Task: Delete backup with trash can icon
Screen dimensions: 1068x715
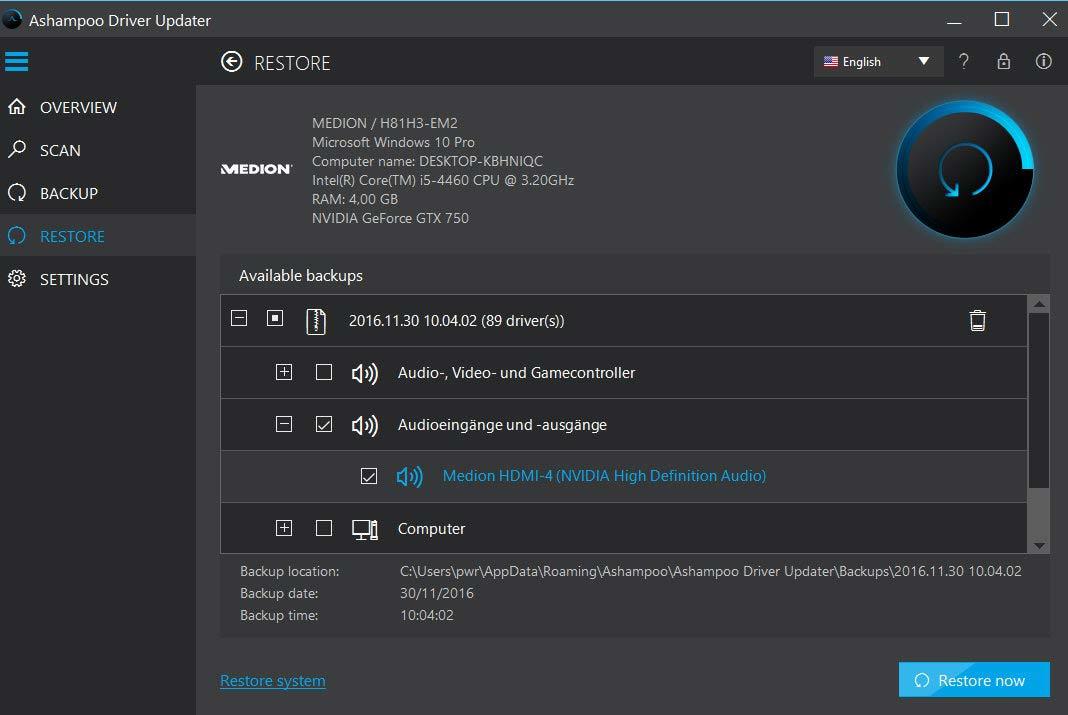Action: [977, 320]
